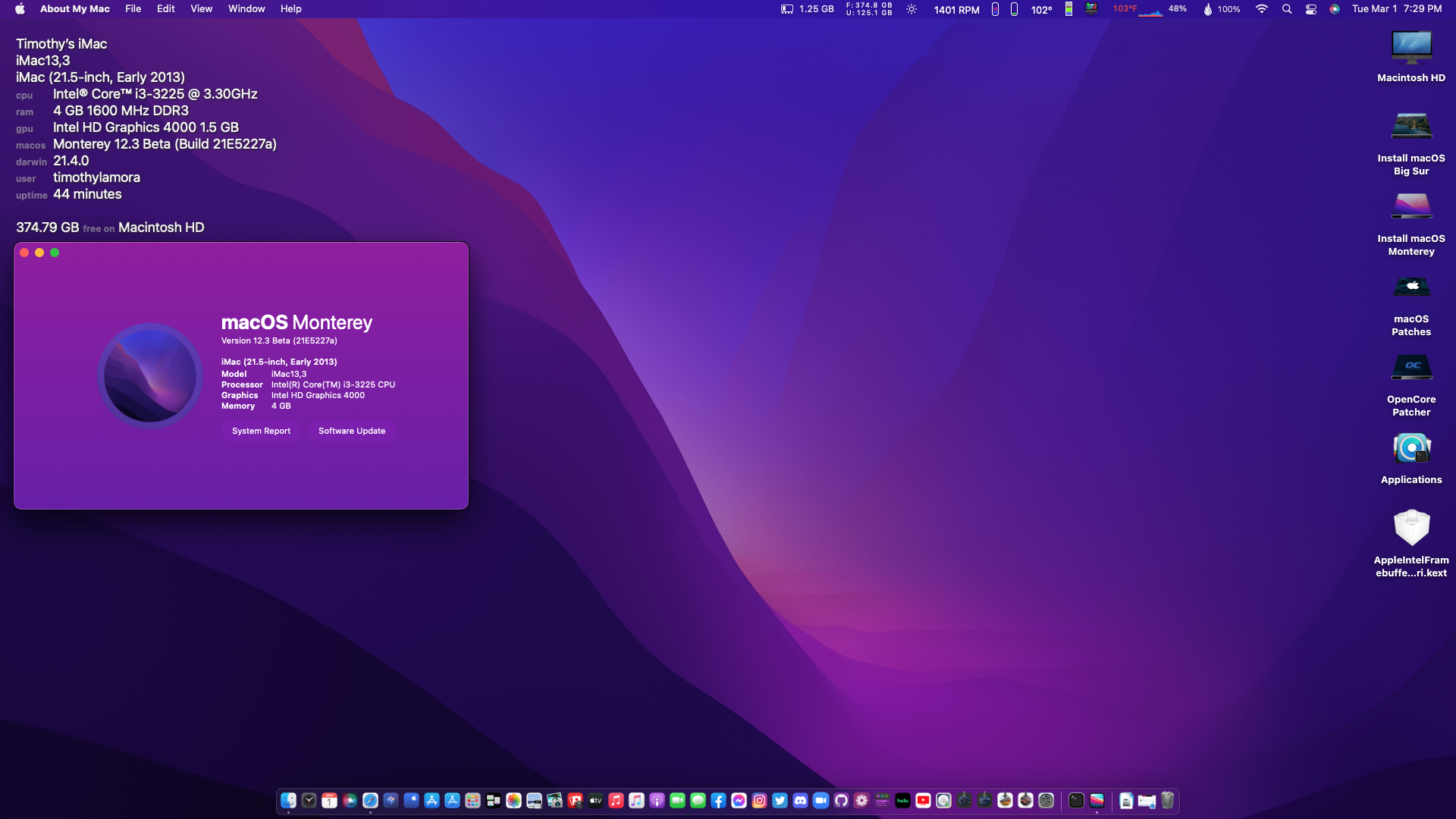Open Discord in the Dock

pyautogui.click(x=801, y=800)
